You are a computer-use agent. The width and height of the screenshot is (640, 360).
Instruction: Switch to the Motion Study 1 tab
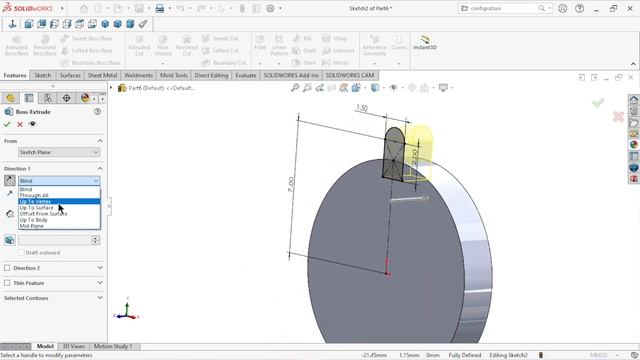pyautogui.click(x=113, y=347)
